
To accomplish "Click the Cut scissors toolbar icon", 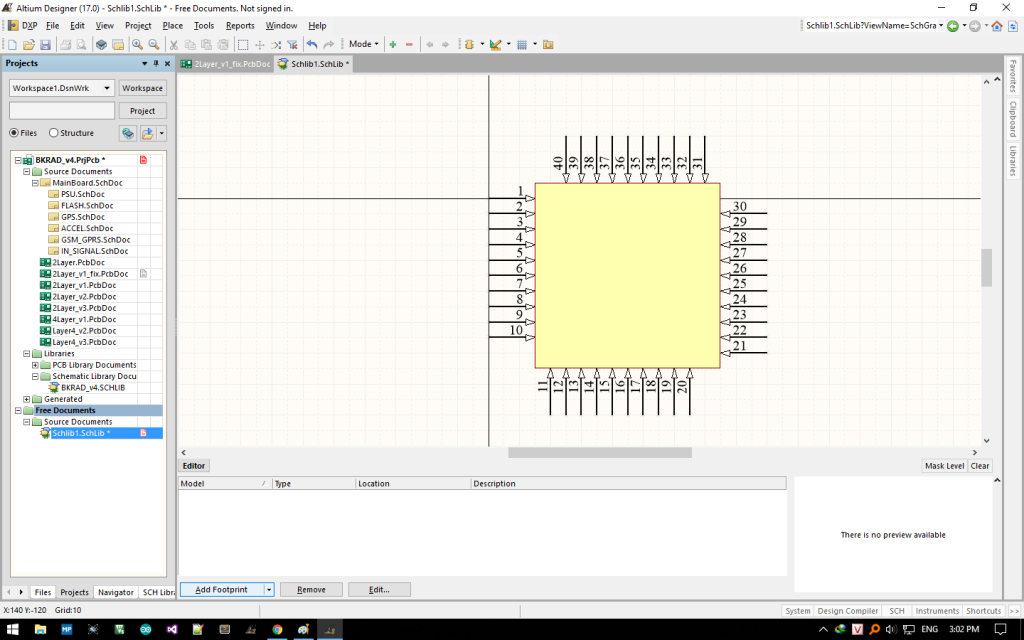I will tap(173, 44).
